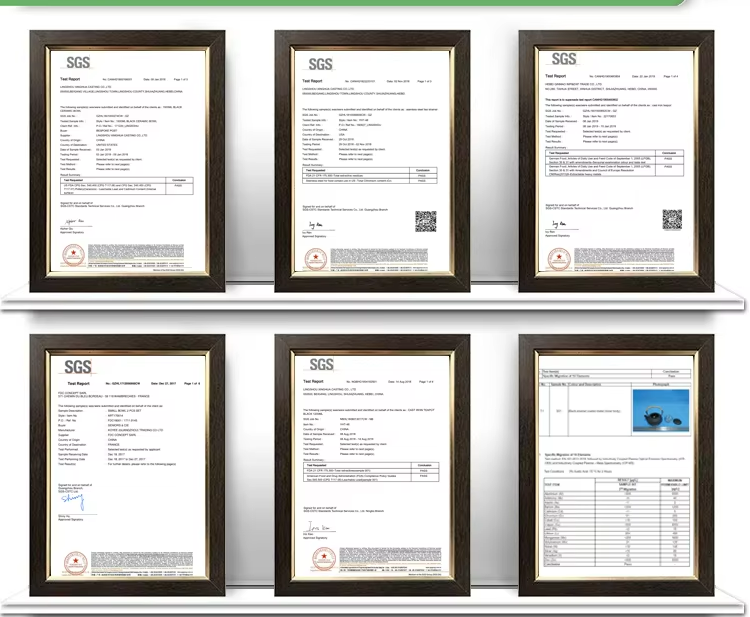The height and width of the screenshot is (617, 750).
Task: Click the blue handwritten signature
Action: tap(73, 501)
